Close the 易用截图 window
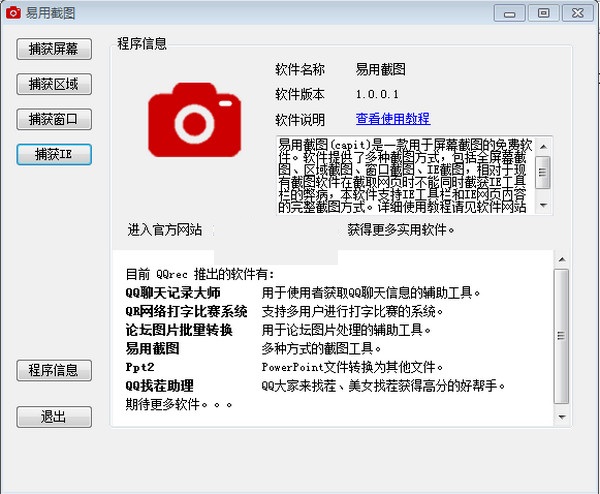 [574, 13]
